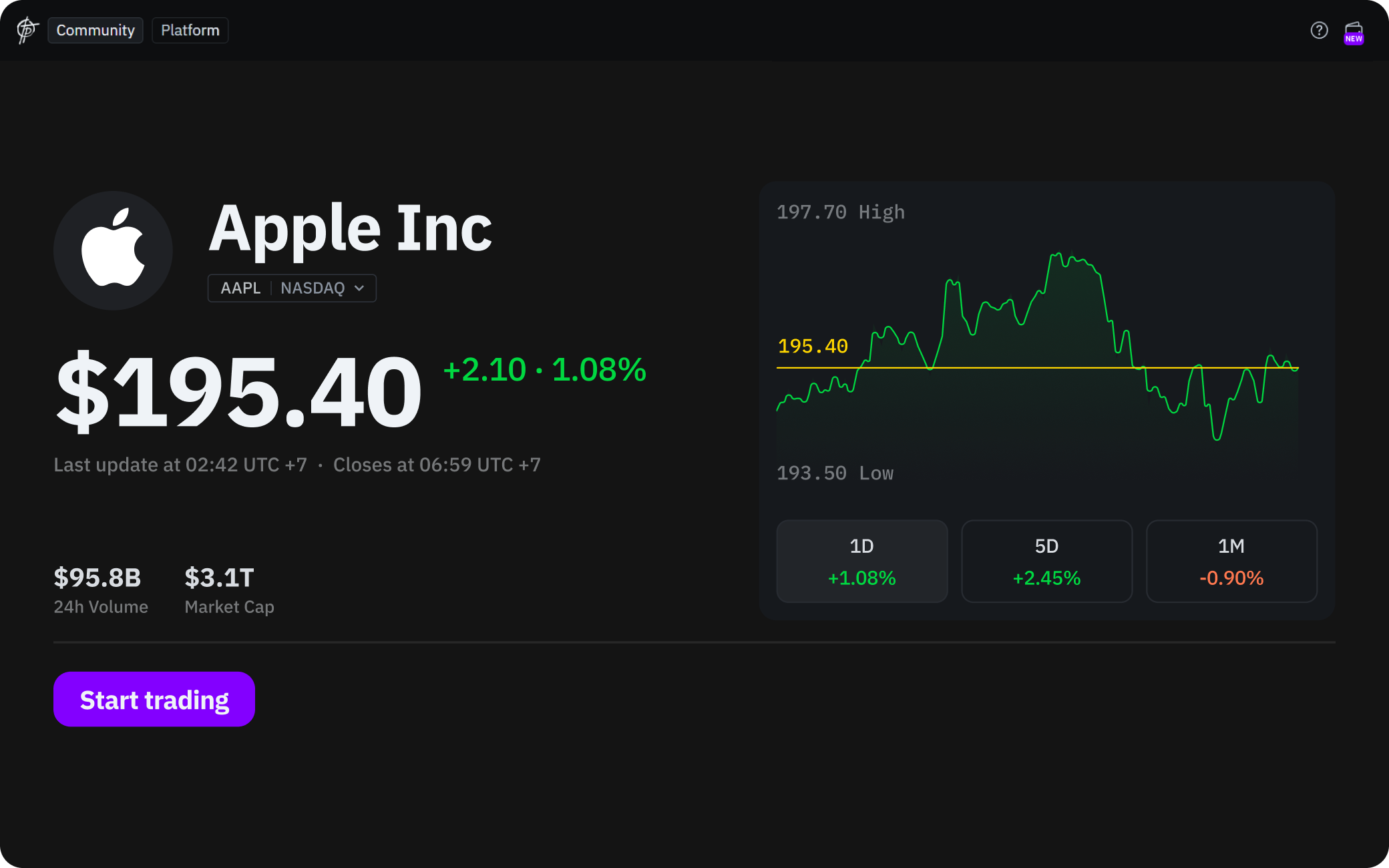Click the 197.70 High label on chart
Screen dimensions: 1389x868
point(840,212)
